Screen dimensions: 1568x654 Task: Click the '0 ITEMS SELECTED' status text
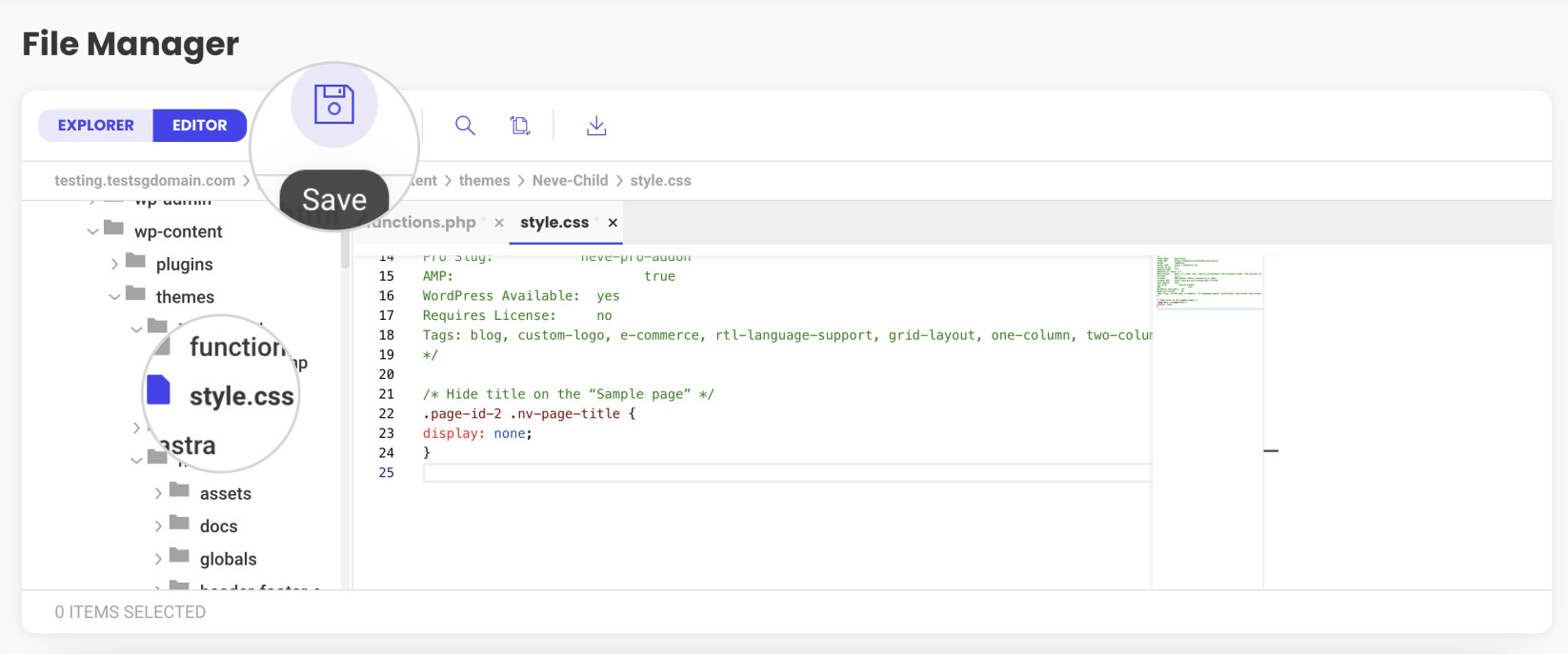(x=131, y=612)
